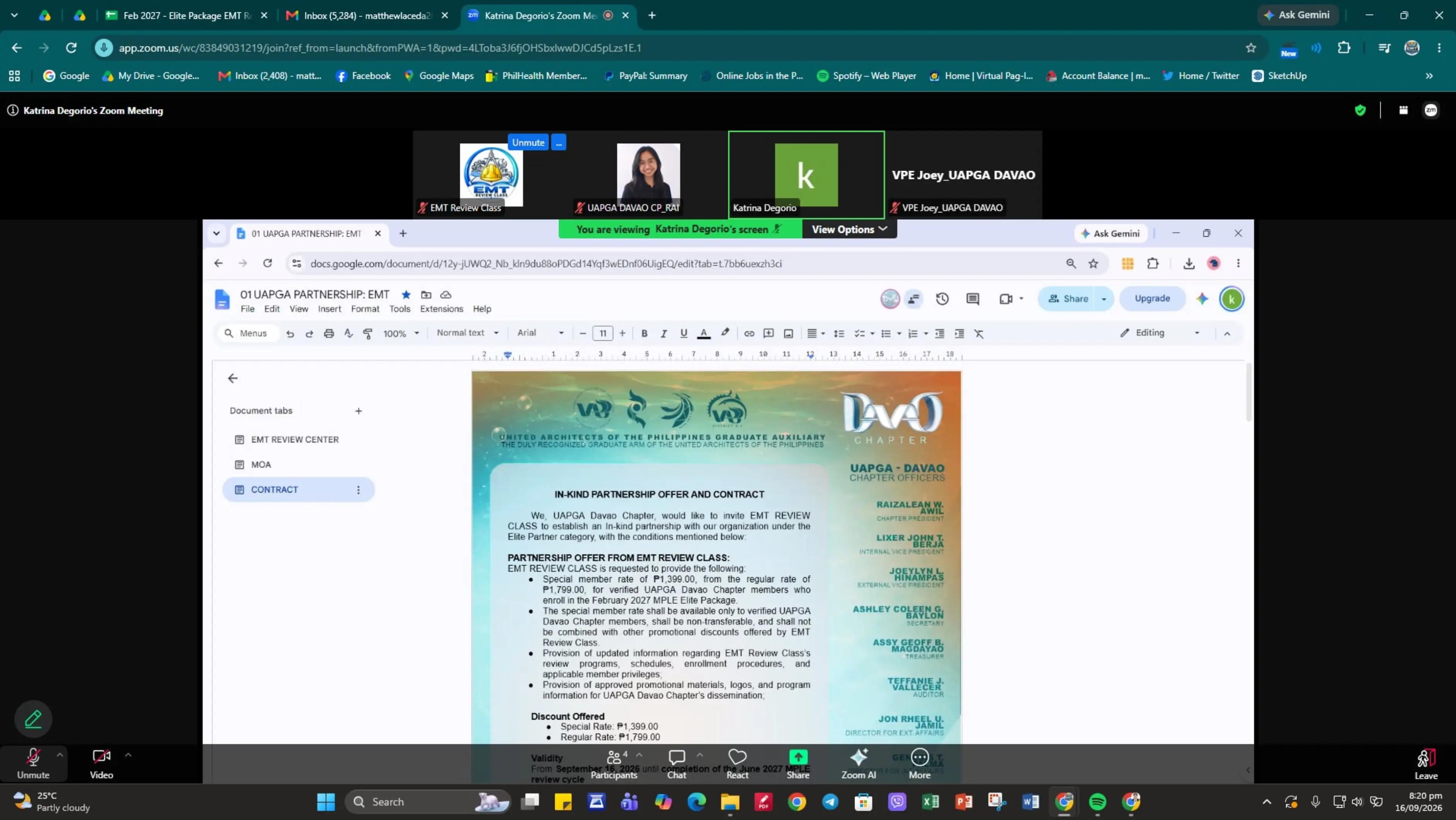
Task: Open Facebook bookmark
Action: pyautogui.click(x=364, y=76)
